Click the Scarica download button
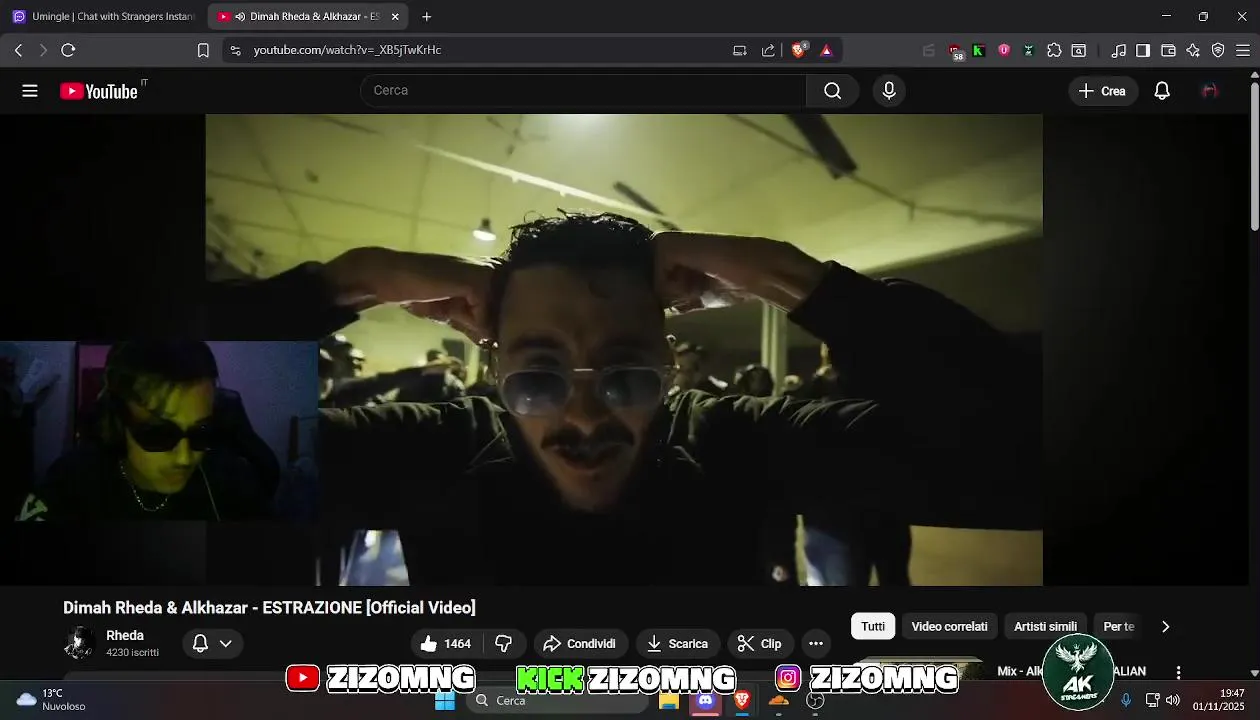This screenshot has height=720, width=1260. click(x=678, y=644)
